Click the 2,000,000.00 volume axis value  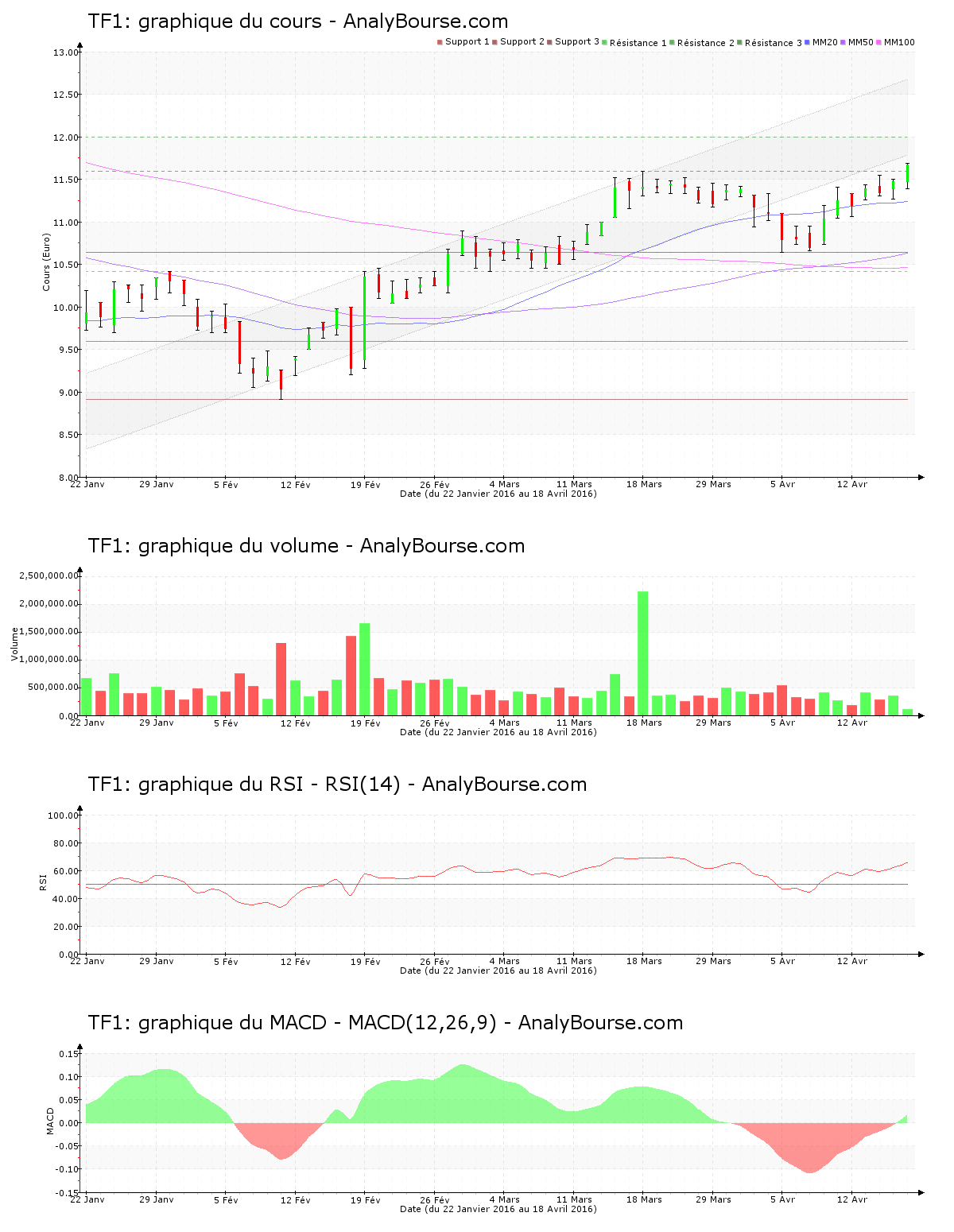[48, 603]
